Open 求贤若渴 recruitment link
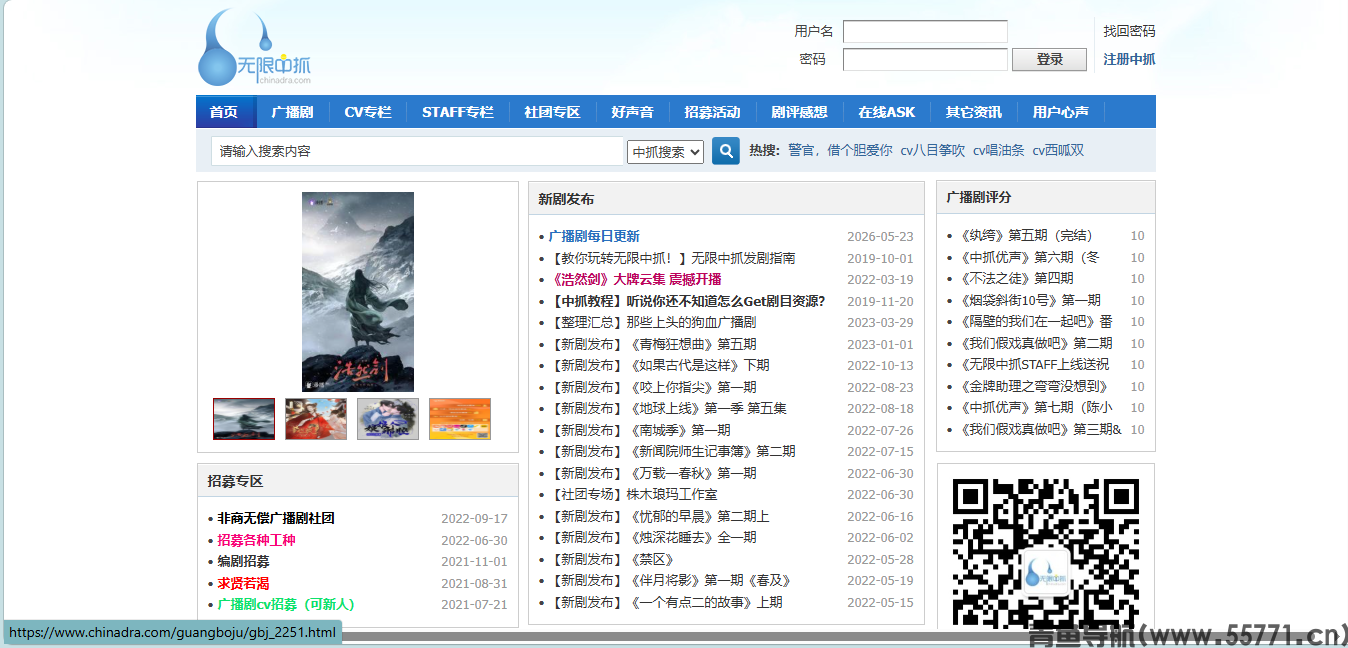1348x648 pixels. pyautogui.click(x=244, y=583)
